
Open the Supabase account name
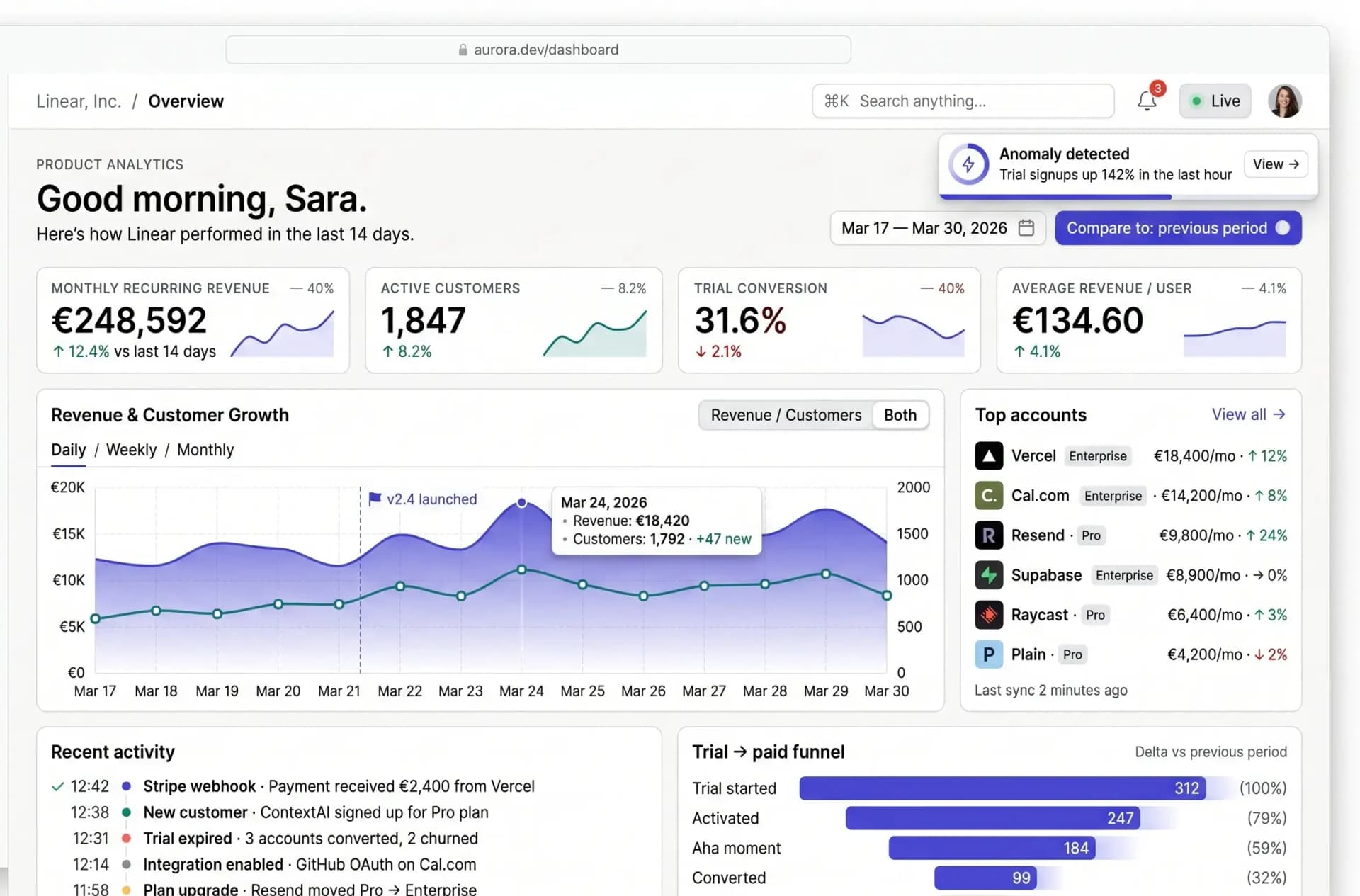[1047, 575]
